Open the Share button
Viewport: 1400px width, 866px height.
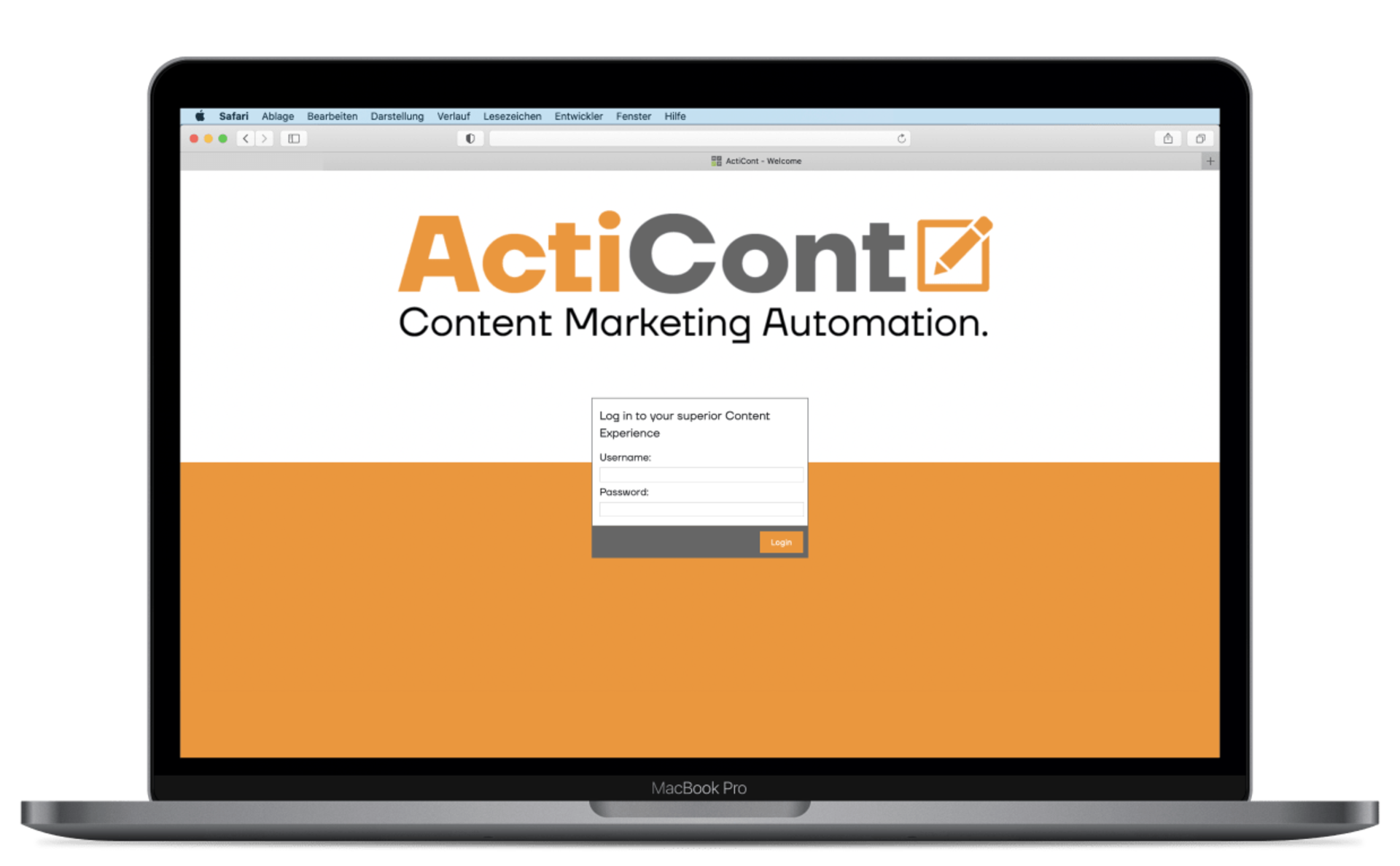tap(1167, 139)
